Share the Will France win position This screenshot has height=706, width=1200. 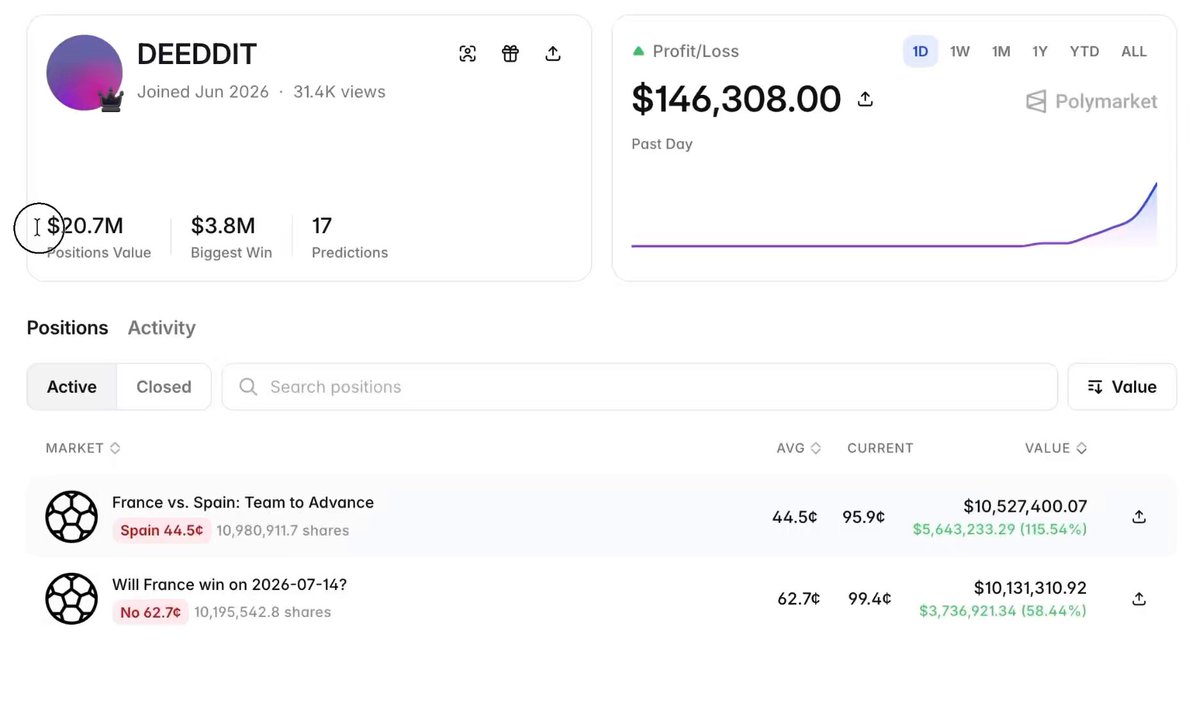tap(1138, 599)
